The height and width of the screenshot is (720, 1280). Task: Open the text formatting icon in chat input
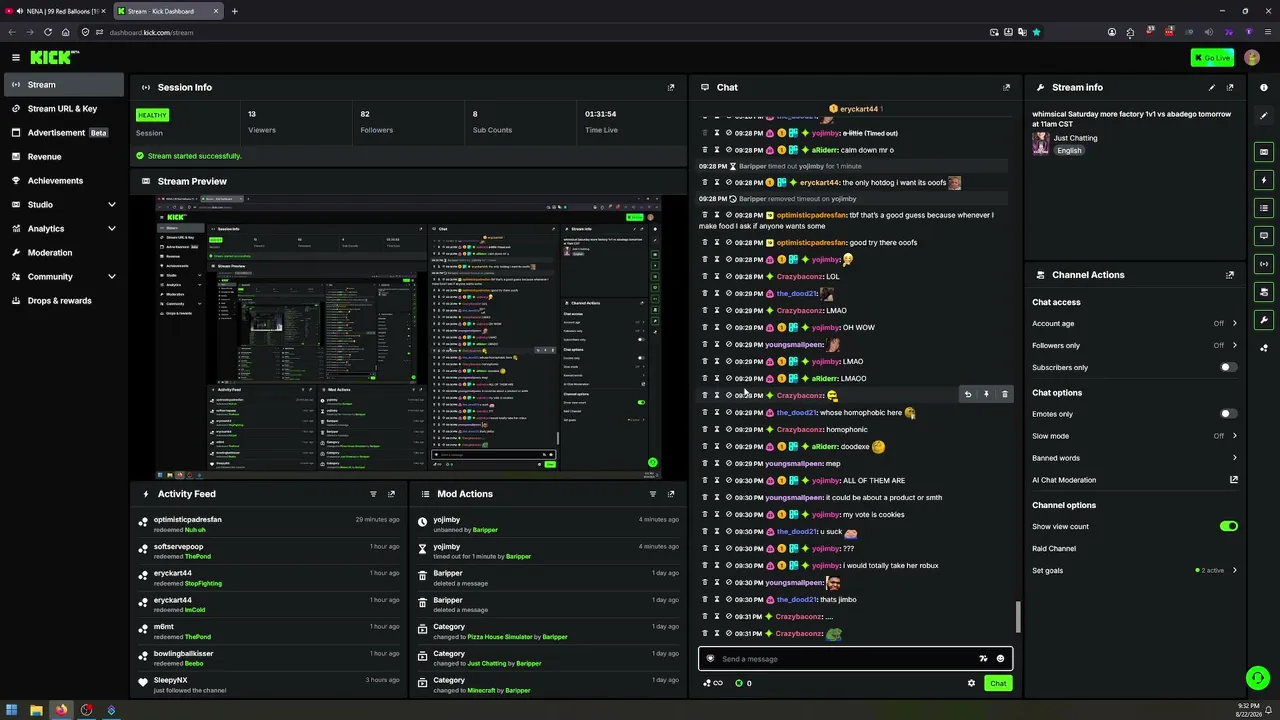click(983, 659)
